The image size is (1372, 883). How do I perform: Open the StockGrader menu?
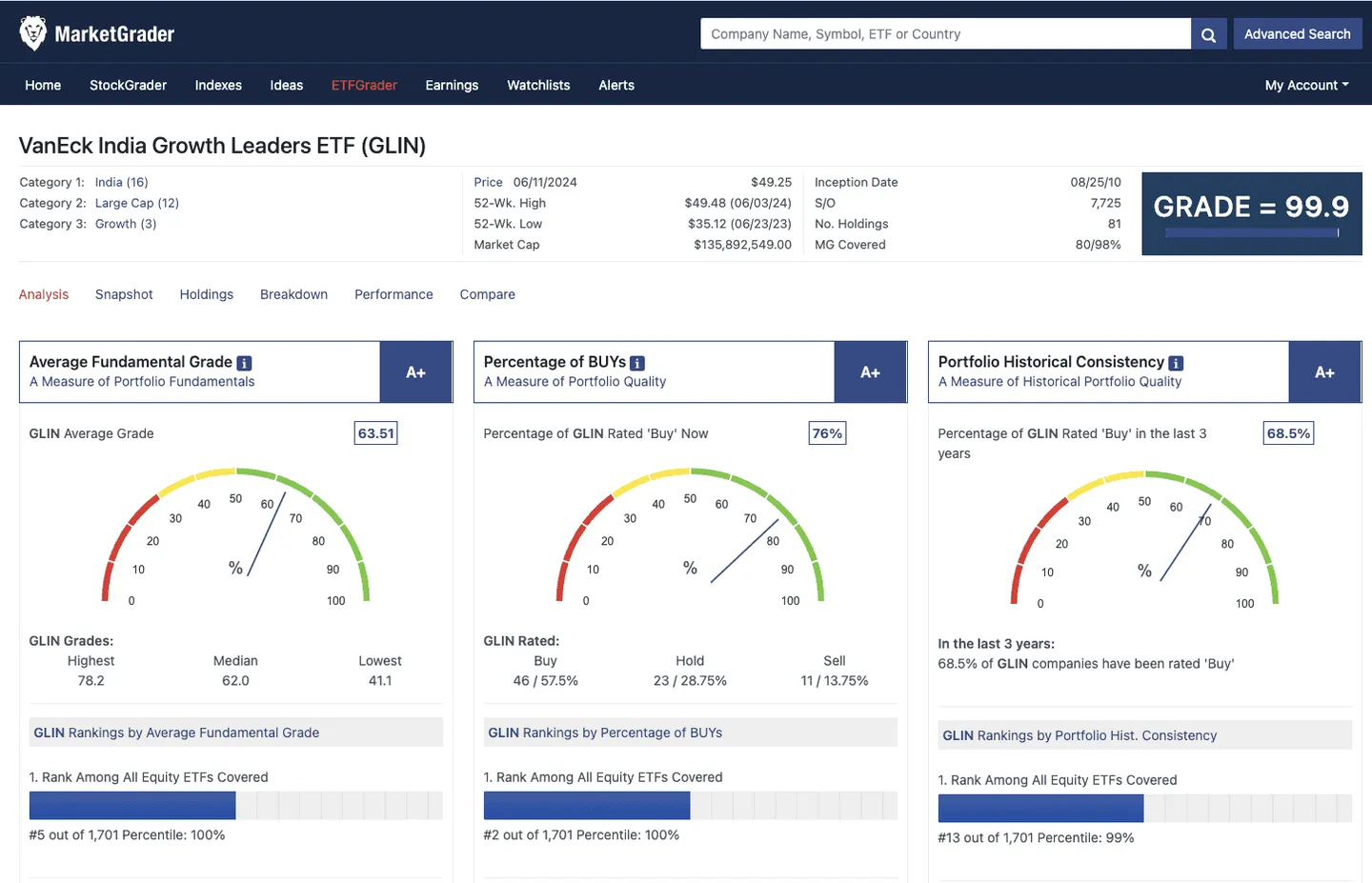point(128,85)
